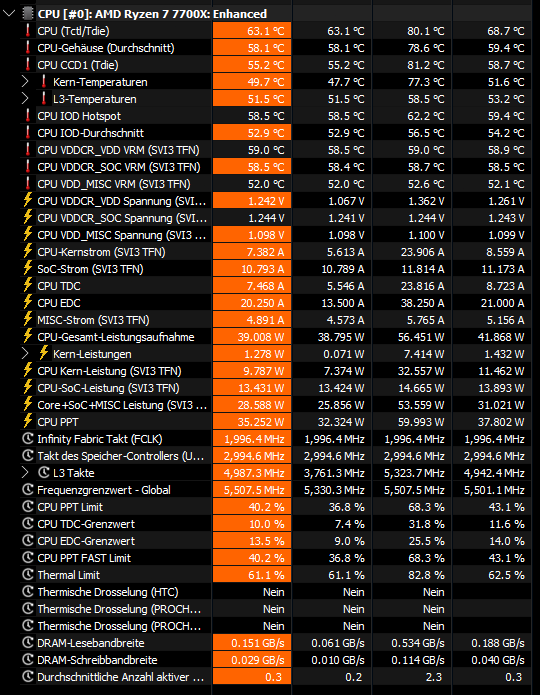Click the 0.534 GB/s maximum read bandwidth
The height and width of the screenshot is (695, 540).
point(418,643)
